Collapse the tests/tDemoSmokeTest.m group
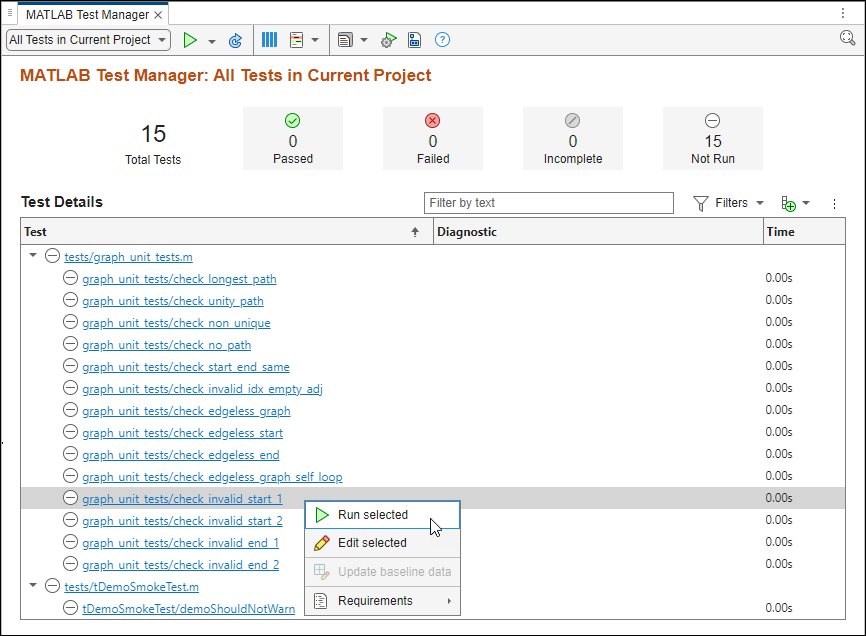 pos(33,585)
